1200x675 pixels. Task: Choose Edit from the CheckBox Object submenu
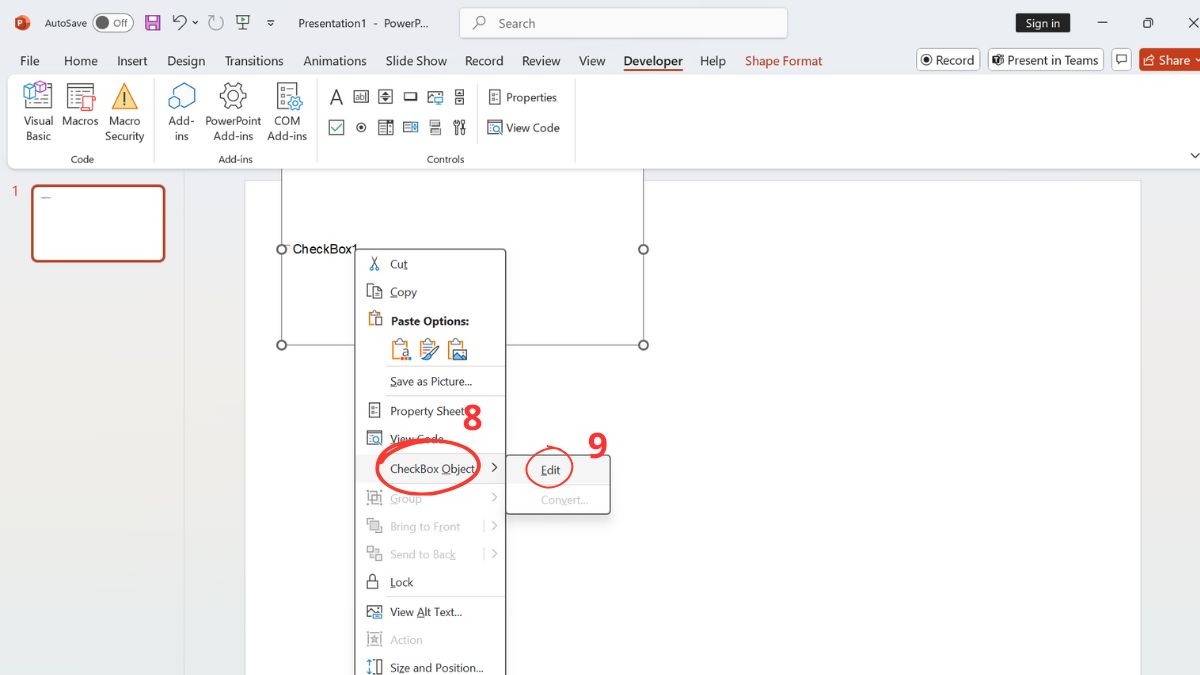coord(548,469)
